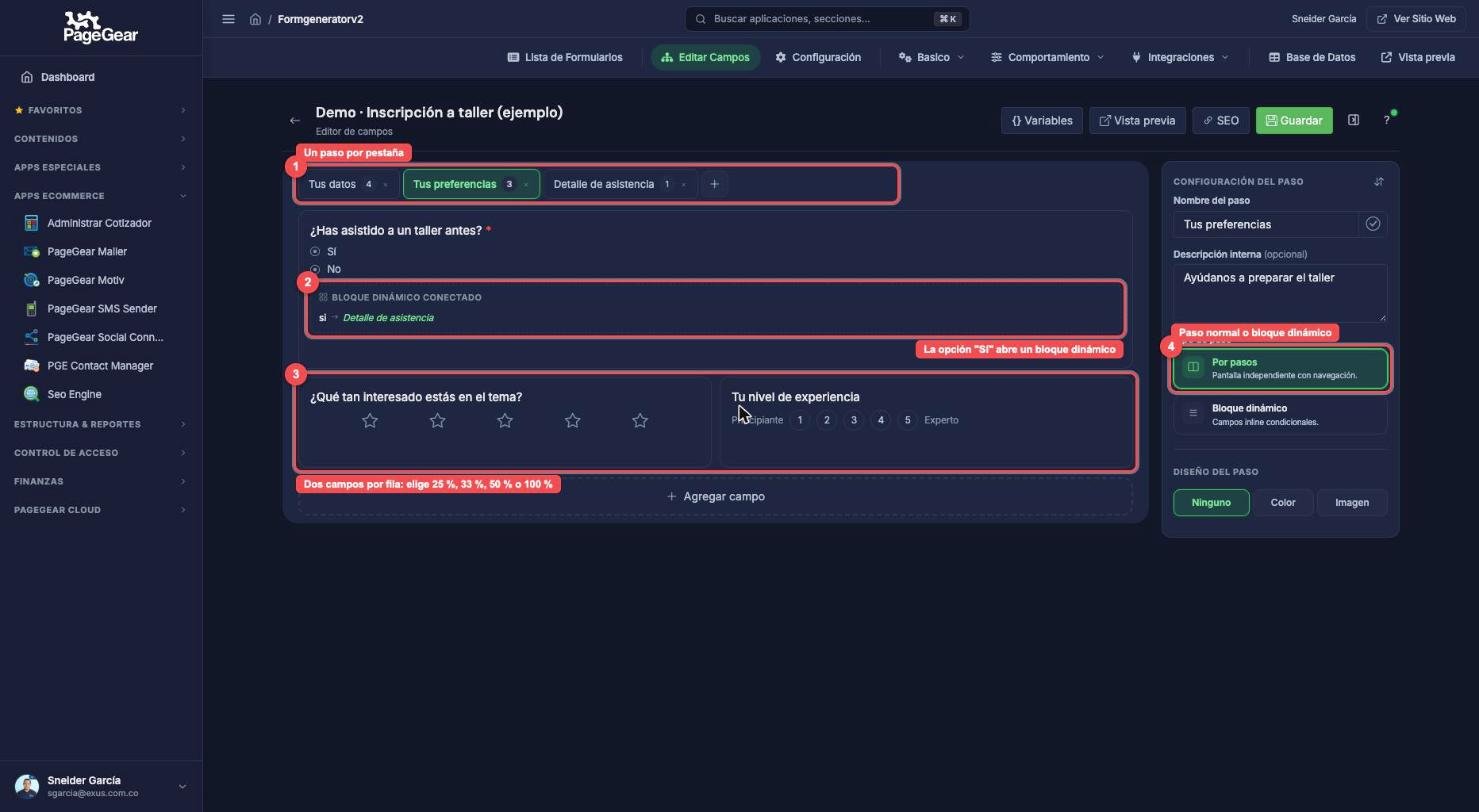The image size is (1479, 812).
Task: Open Configuración in the top menu
Action: coord(818,57)
